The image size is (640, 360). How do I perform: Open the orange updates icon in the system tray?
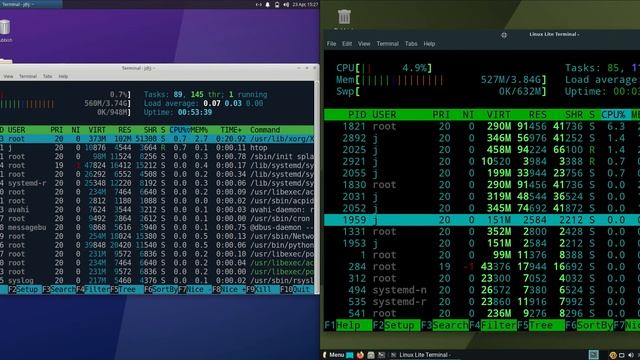pyautogui.click(x=613, y=355)
